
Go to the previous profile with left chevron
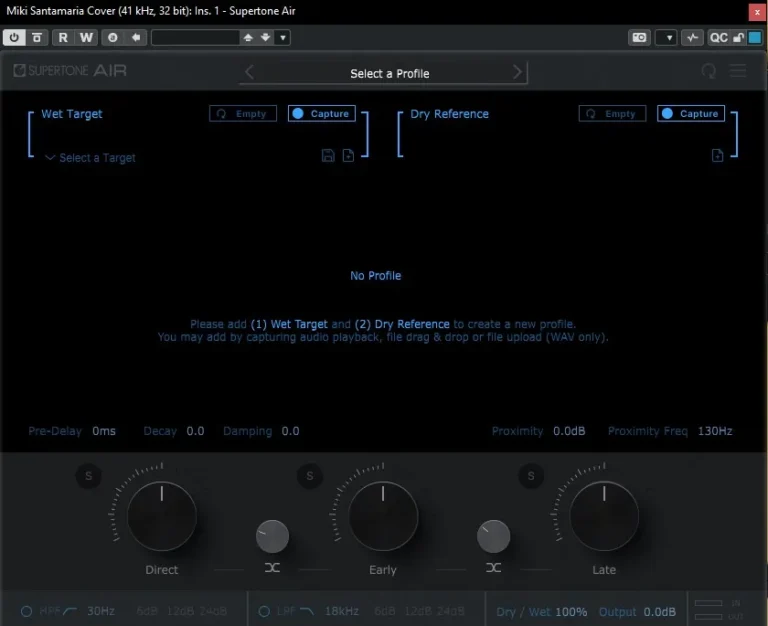[x=250, y=72]
